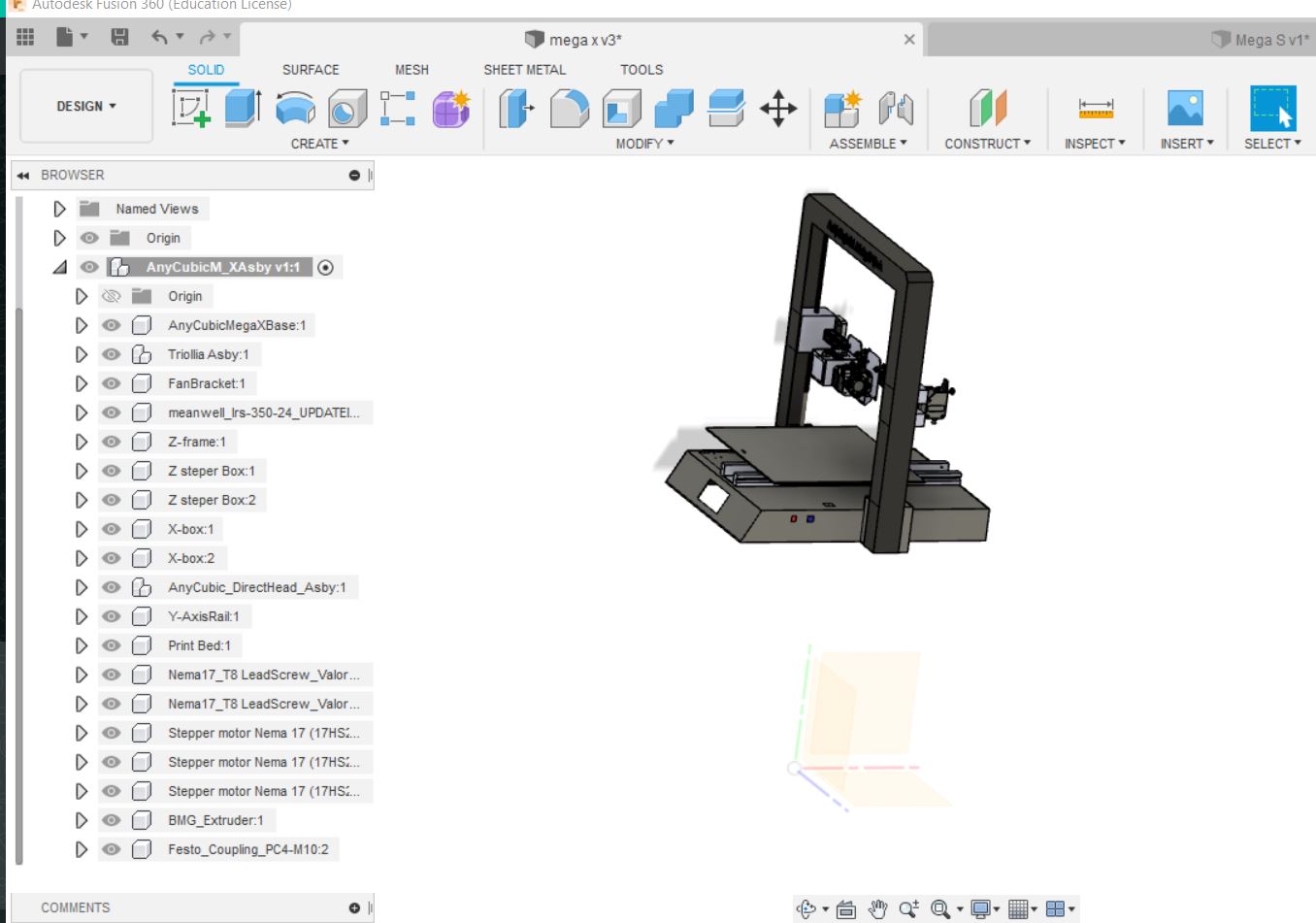Show the Origin inside AnyCubicM_XAsby component

click(111, 296)
